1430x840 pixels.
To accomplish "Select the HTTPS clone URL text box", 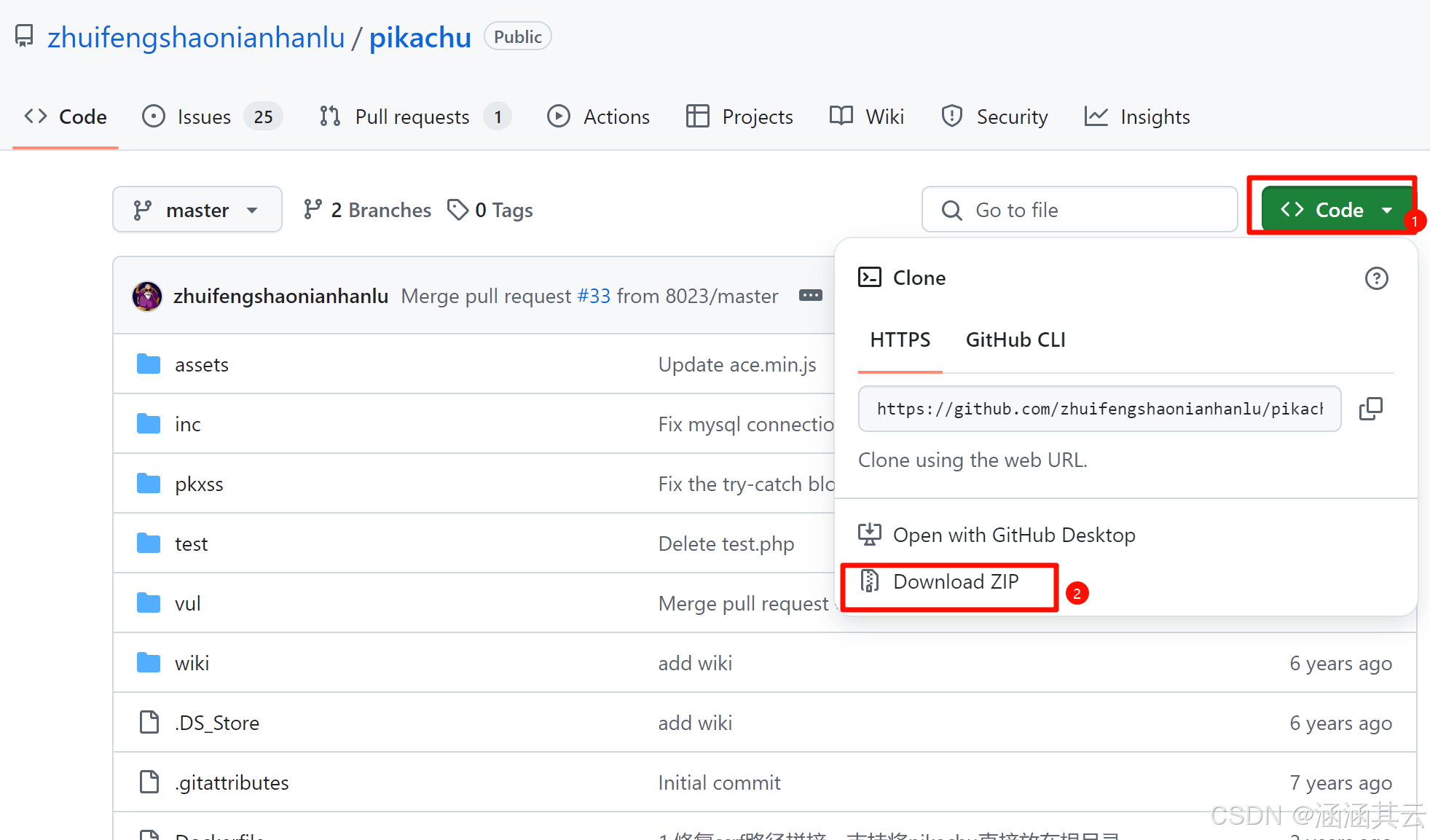I will [x=1099, y=409].
